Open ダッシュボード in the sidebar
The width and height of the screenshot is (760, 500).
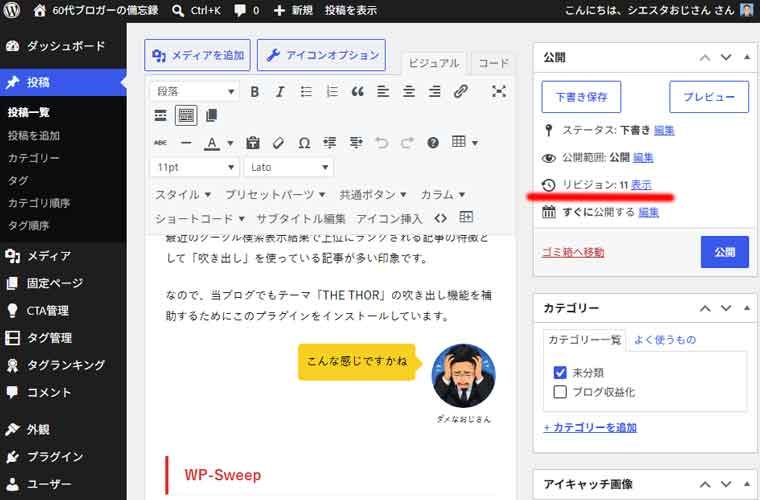pos(63,46)
